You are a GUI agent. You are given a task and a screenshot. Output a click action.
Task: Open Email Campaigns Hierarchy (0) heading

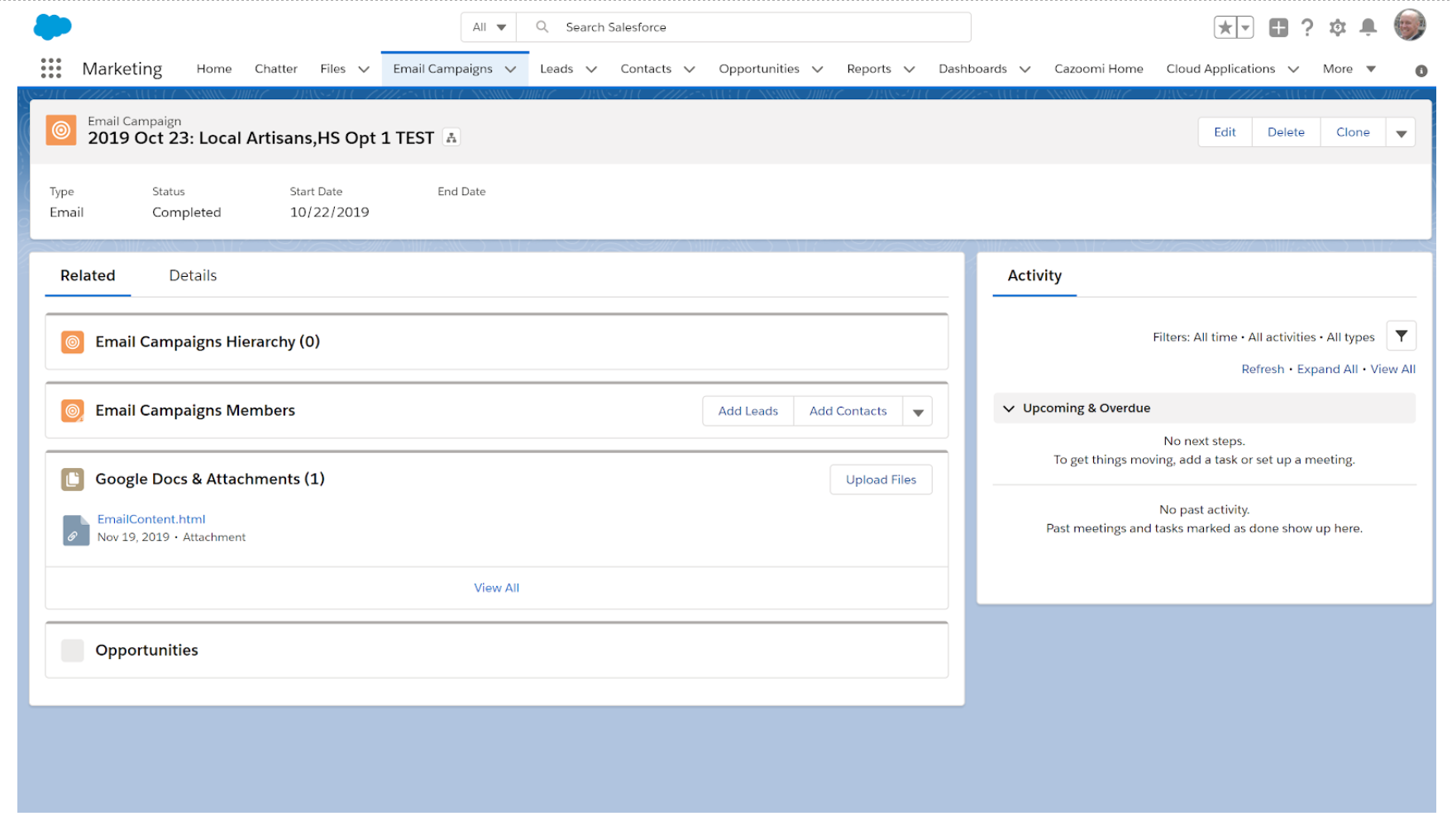(x=208, y=341)
